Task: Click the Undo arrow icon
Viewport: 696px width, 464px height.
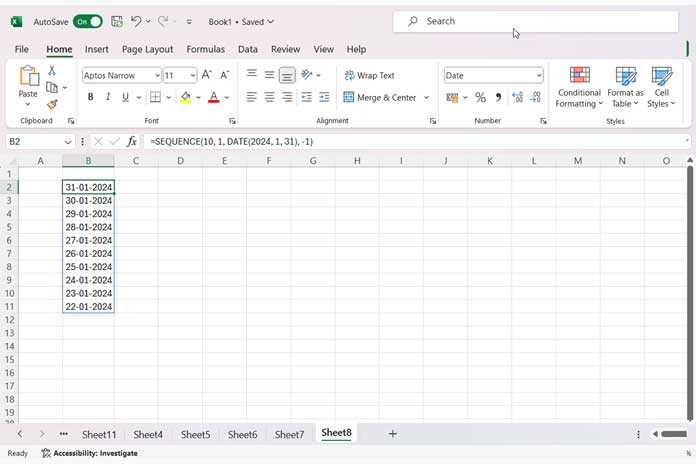Action: pos(136,21)
